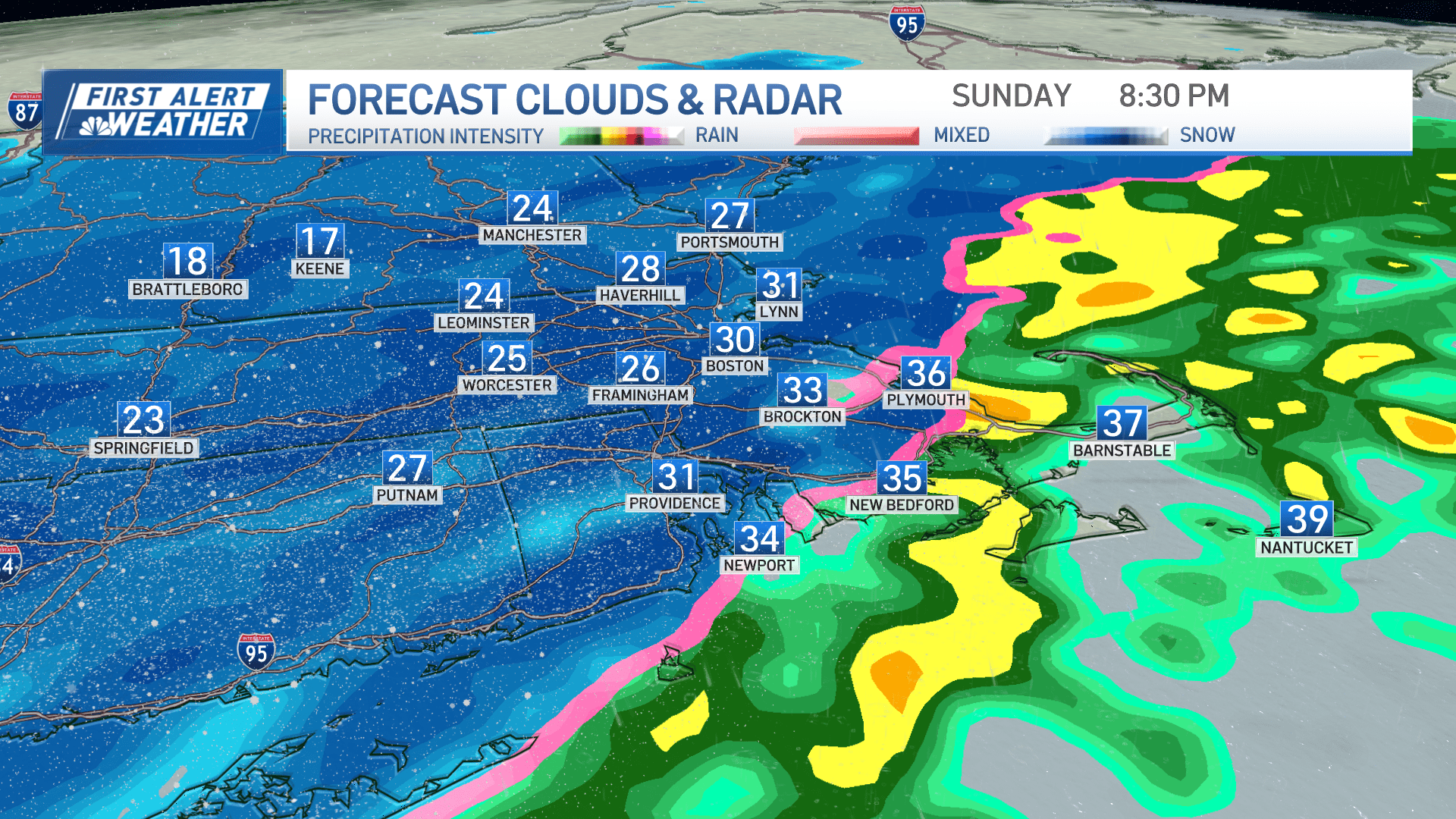This screenshot has height=819, width=1456.
Task: Click the Forecast Clouds & Radar title
Action: 575,100
